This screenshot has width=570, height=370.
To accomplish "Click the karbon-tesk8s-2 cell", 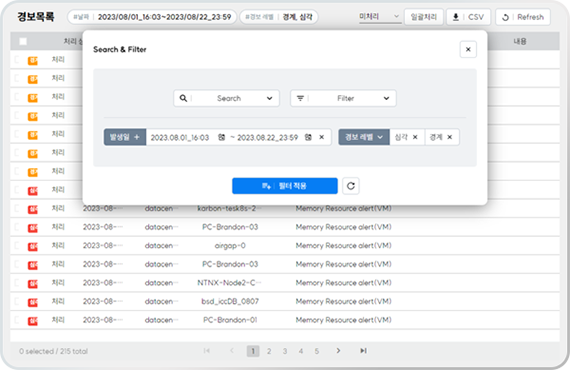I will pos(229,208).
